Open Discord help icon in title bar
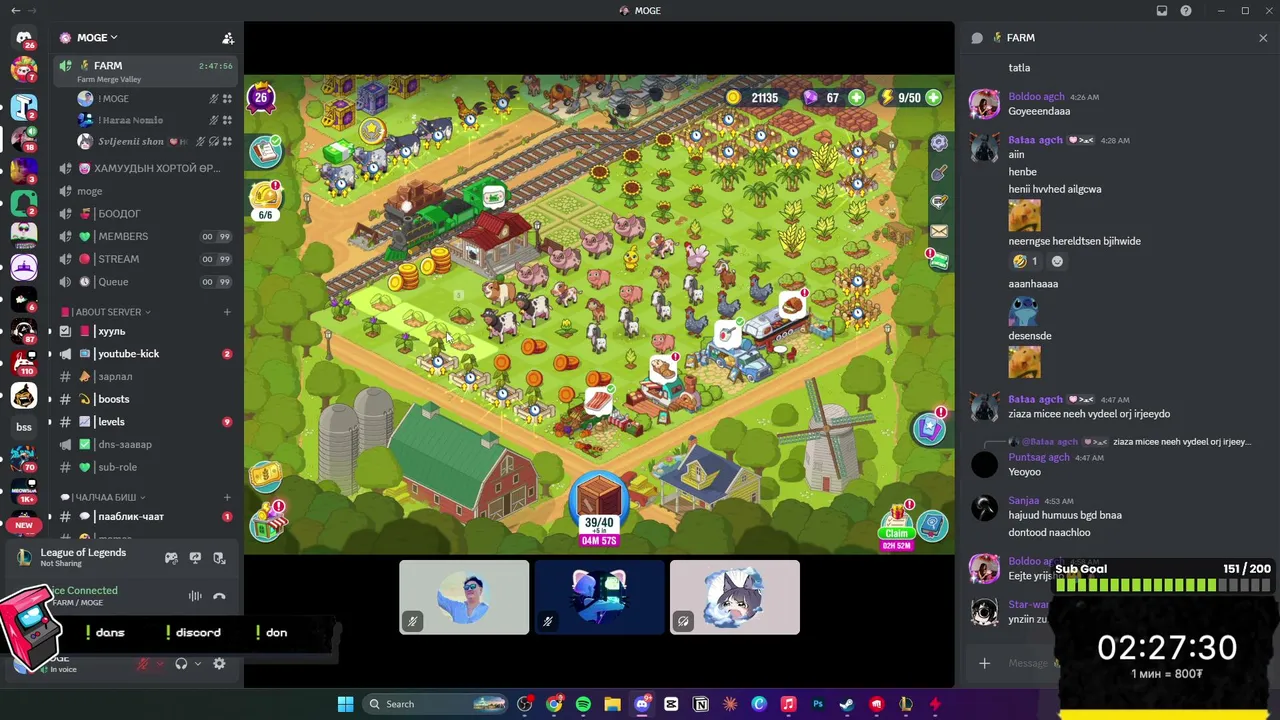1280x720 pixels. 1186,11
